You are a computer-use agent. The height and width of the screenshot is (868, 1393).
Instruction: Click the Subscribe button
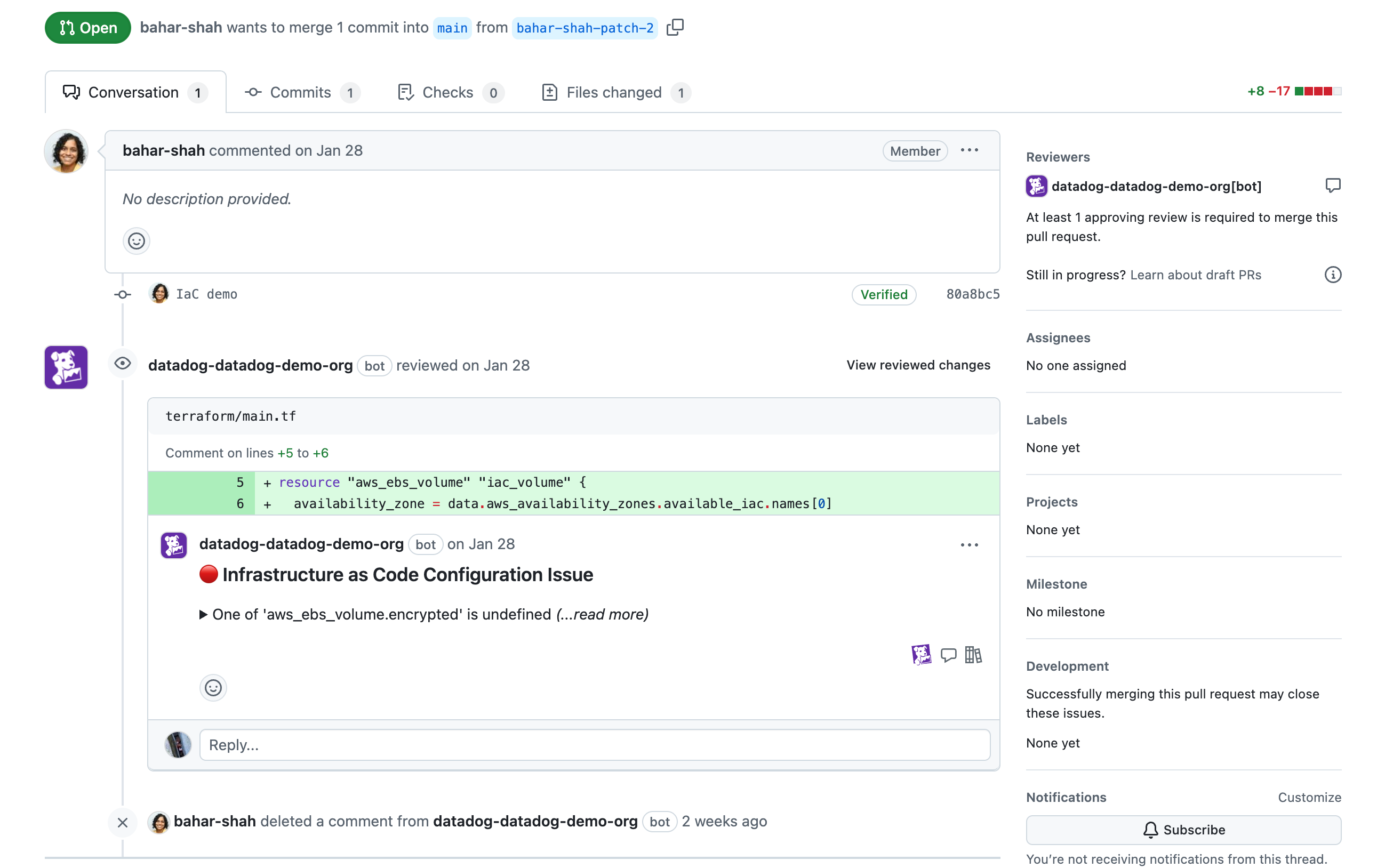pyautogui.click(x=1183, y=830)
